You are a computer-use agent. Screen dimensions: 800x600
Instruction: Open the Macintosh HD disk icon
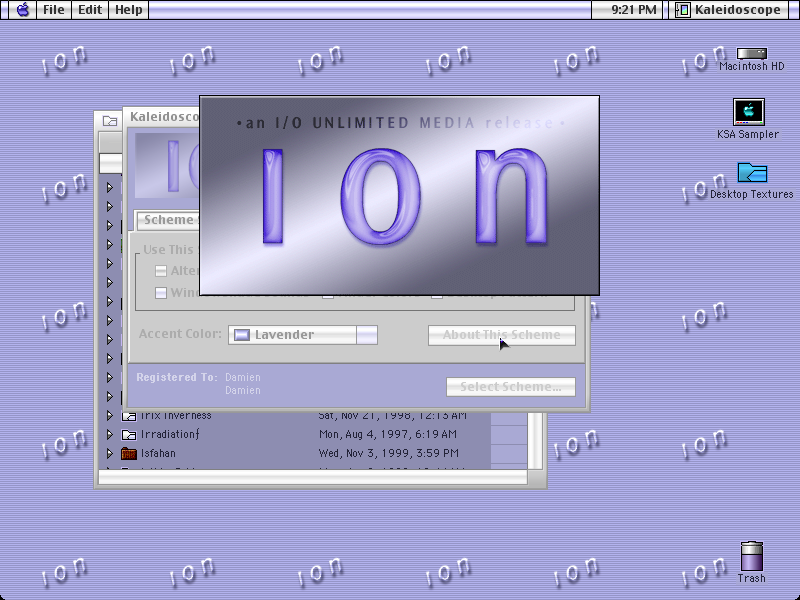click(x=752, y=54)
